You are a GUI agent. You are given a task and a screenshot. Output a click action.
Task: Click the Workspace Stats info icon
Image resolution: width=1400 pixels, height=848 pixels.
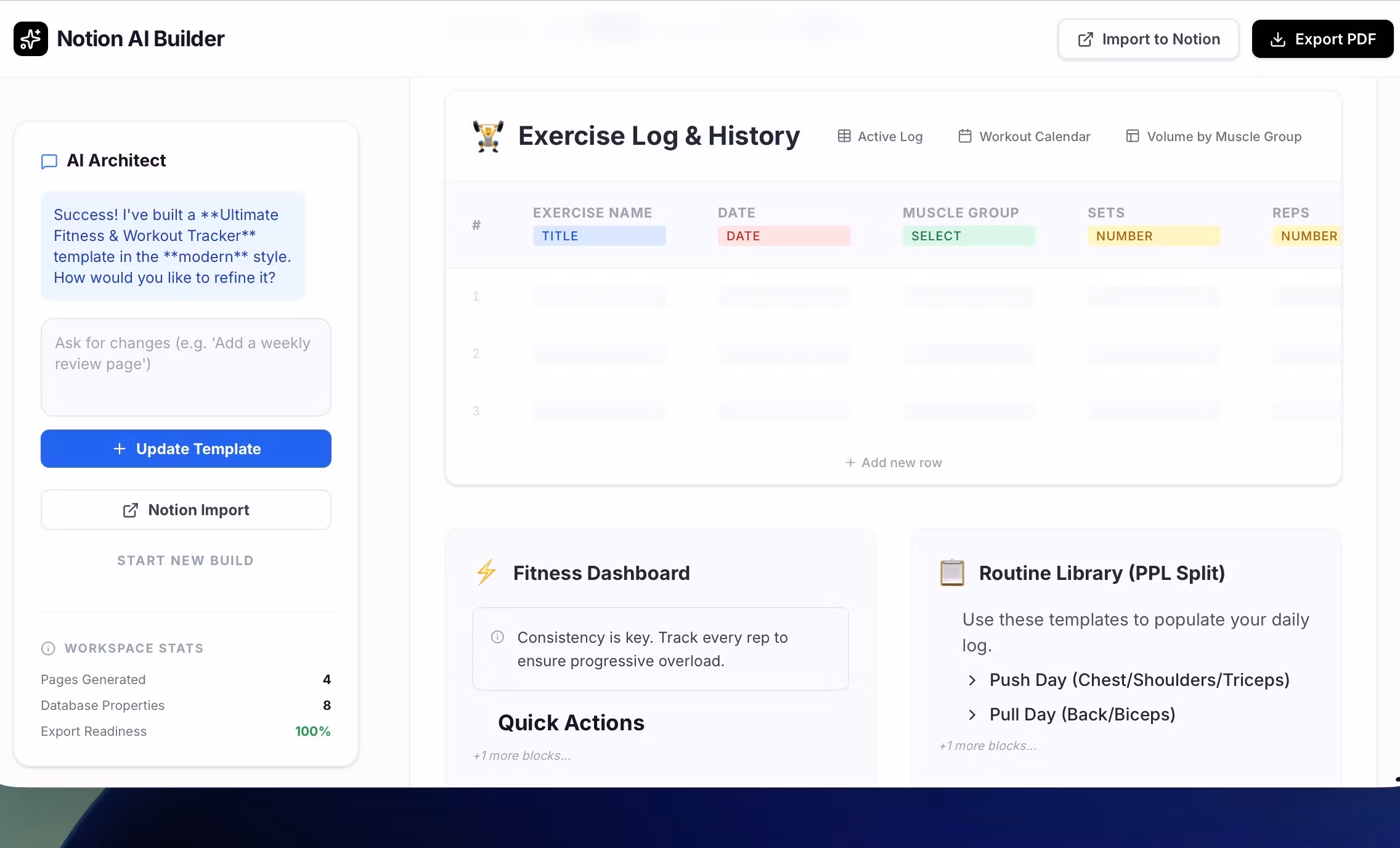click(48, 648)
